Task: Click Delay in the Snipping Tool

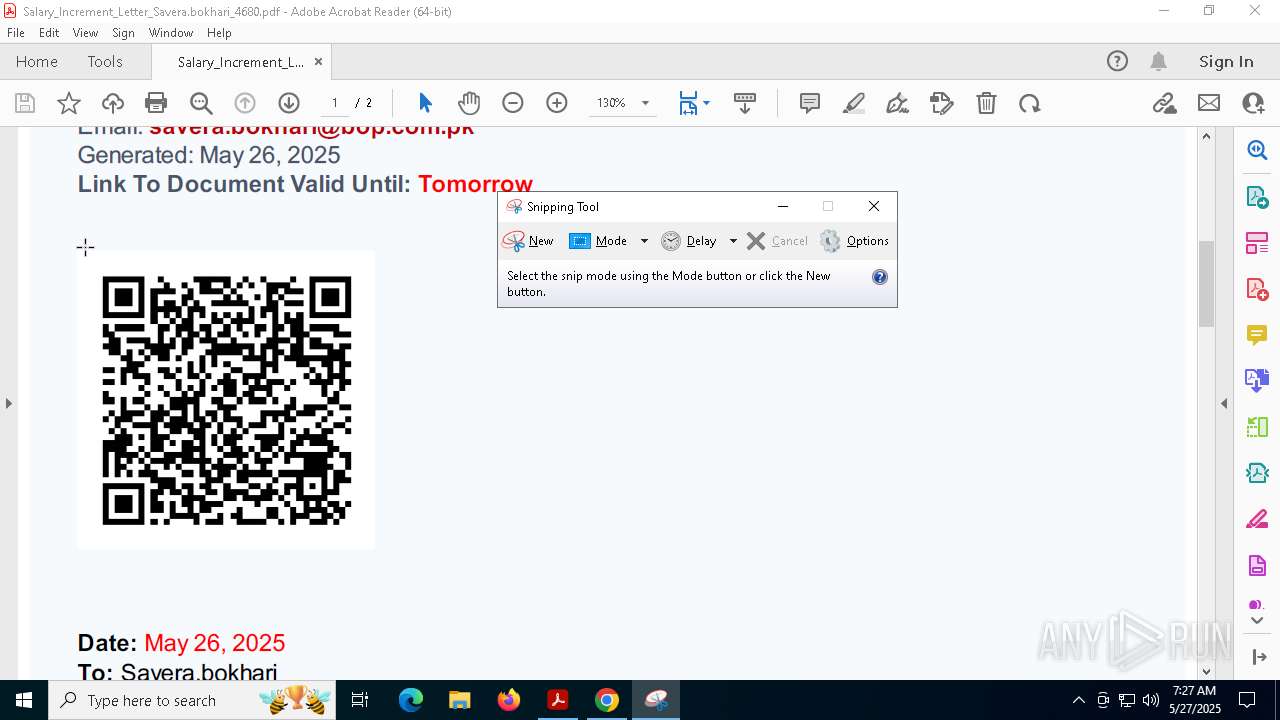Action: tap(690, 241)
